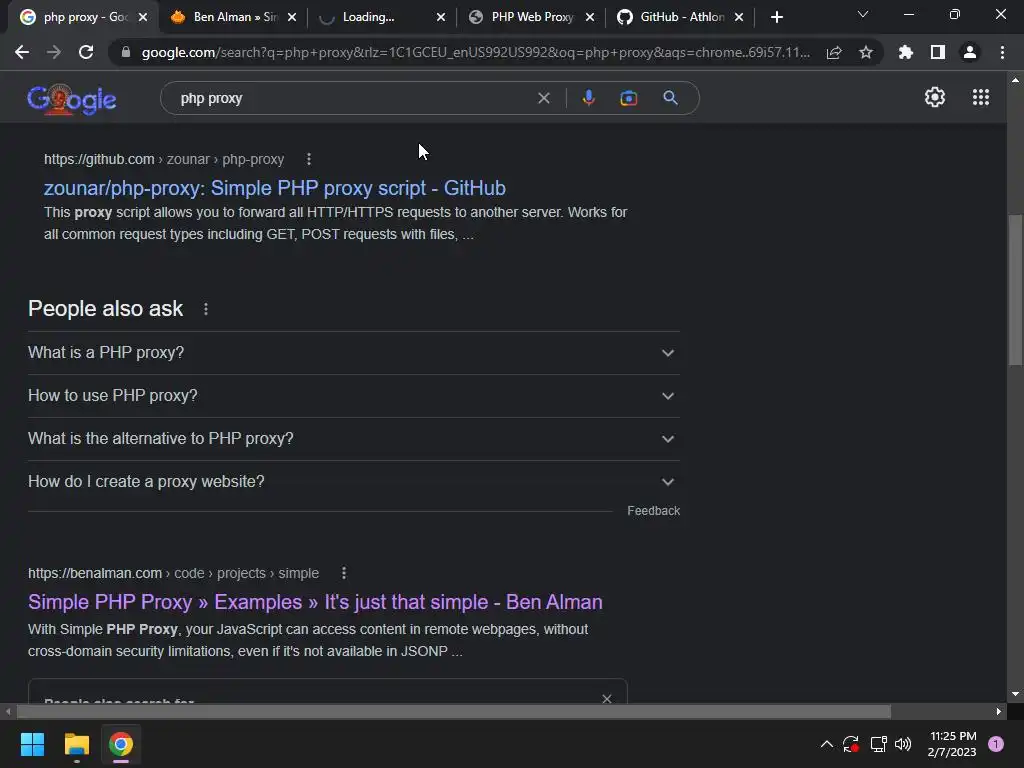Click the sync tray icon with red dot

pos(851,744)
